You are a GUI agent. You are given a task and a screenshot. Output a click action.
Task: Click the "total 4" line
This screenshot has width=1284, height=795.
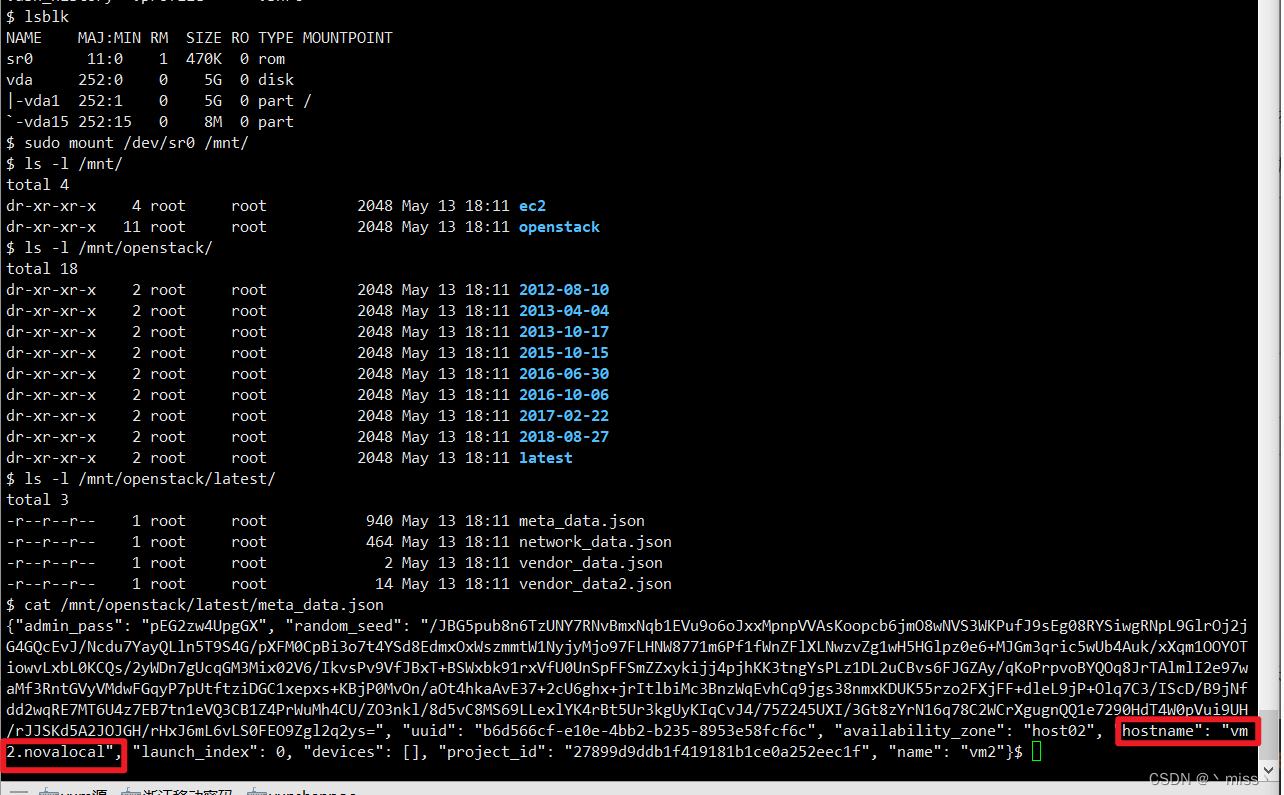coord(37,185)
